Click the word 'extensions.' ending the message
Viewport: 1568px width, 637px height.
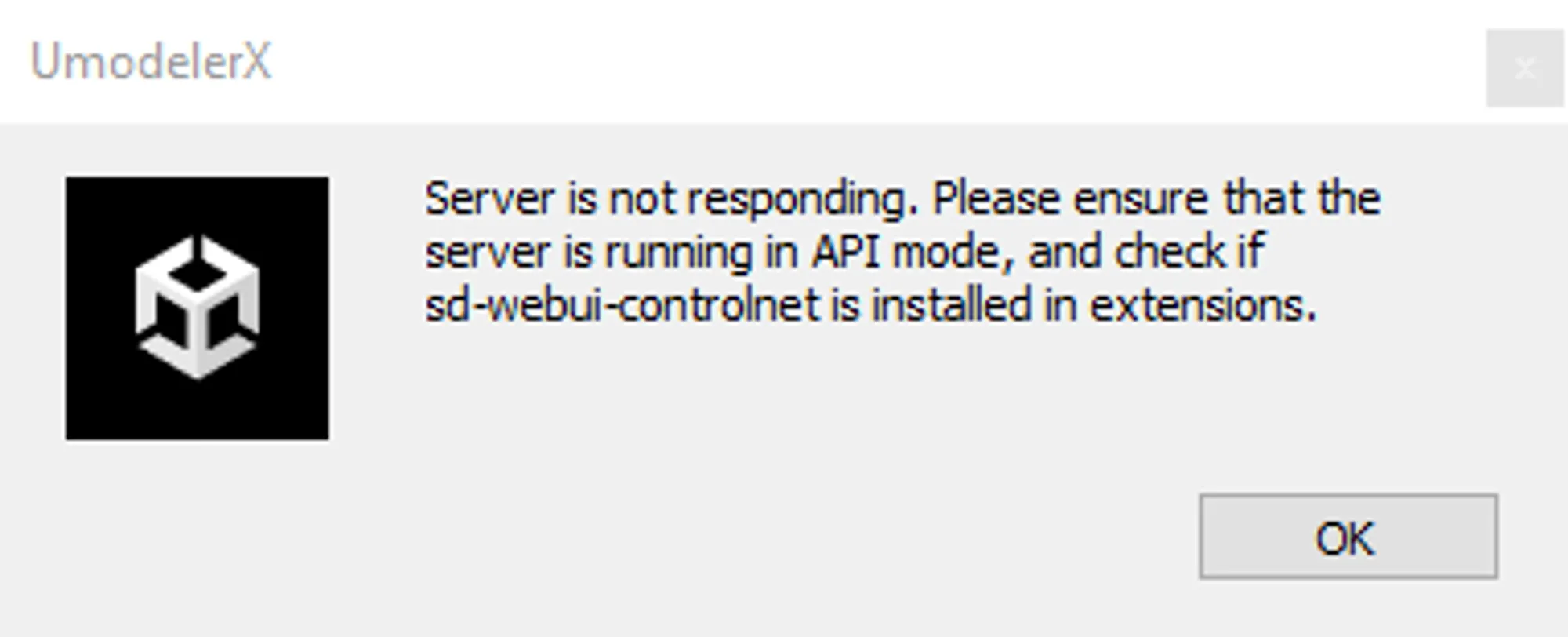pyautogui.click(x=1203, y=305)
